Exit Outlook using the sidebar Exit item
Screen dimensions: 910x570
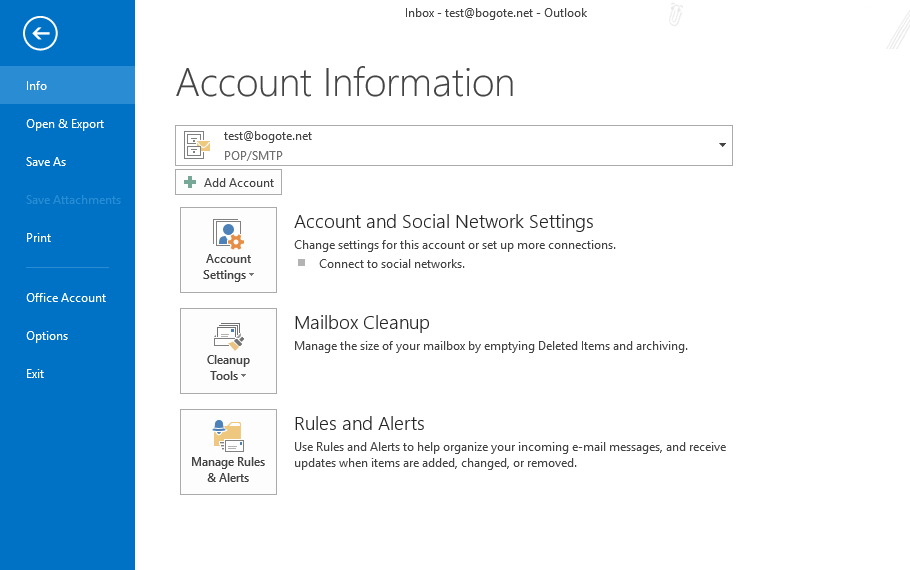click(x=35, y=374)
